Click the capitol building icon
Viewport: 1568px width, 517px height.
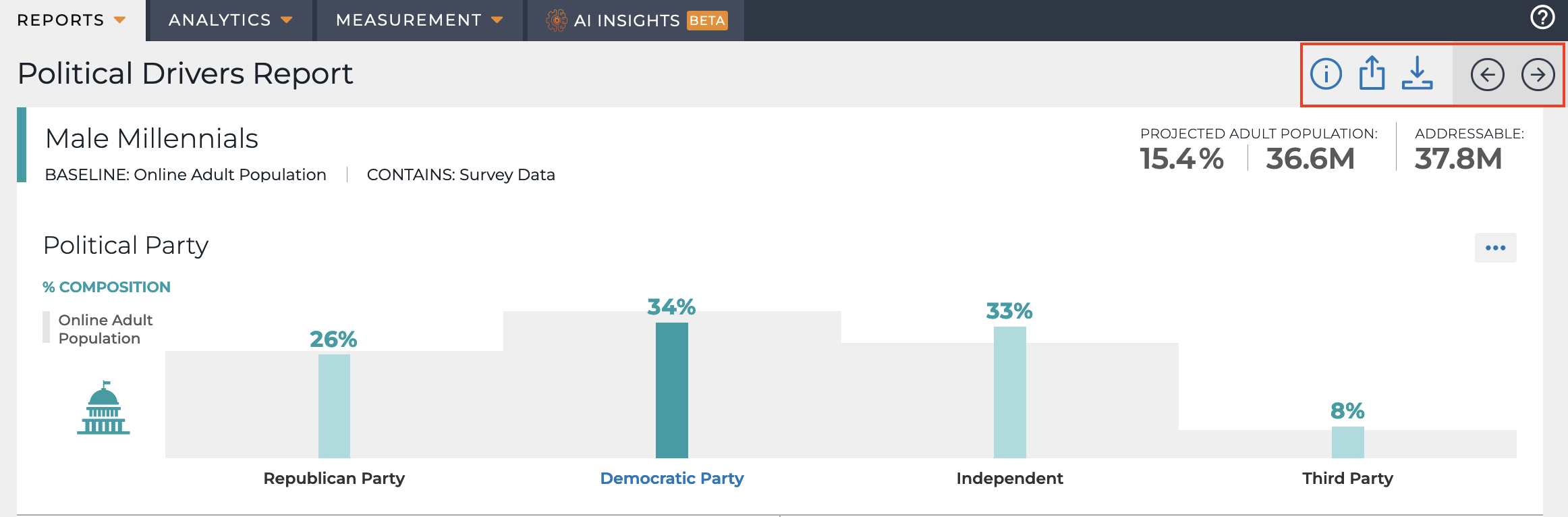(x=103, y=408)
